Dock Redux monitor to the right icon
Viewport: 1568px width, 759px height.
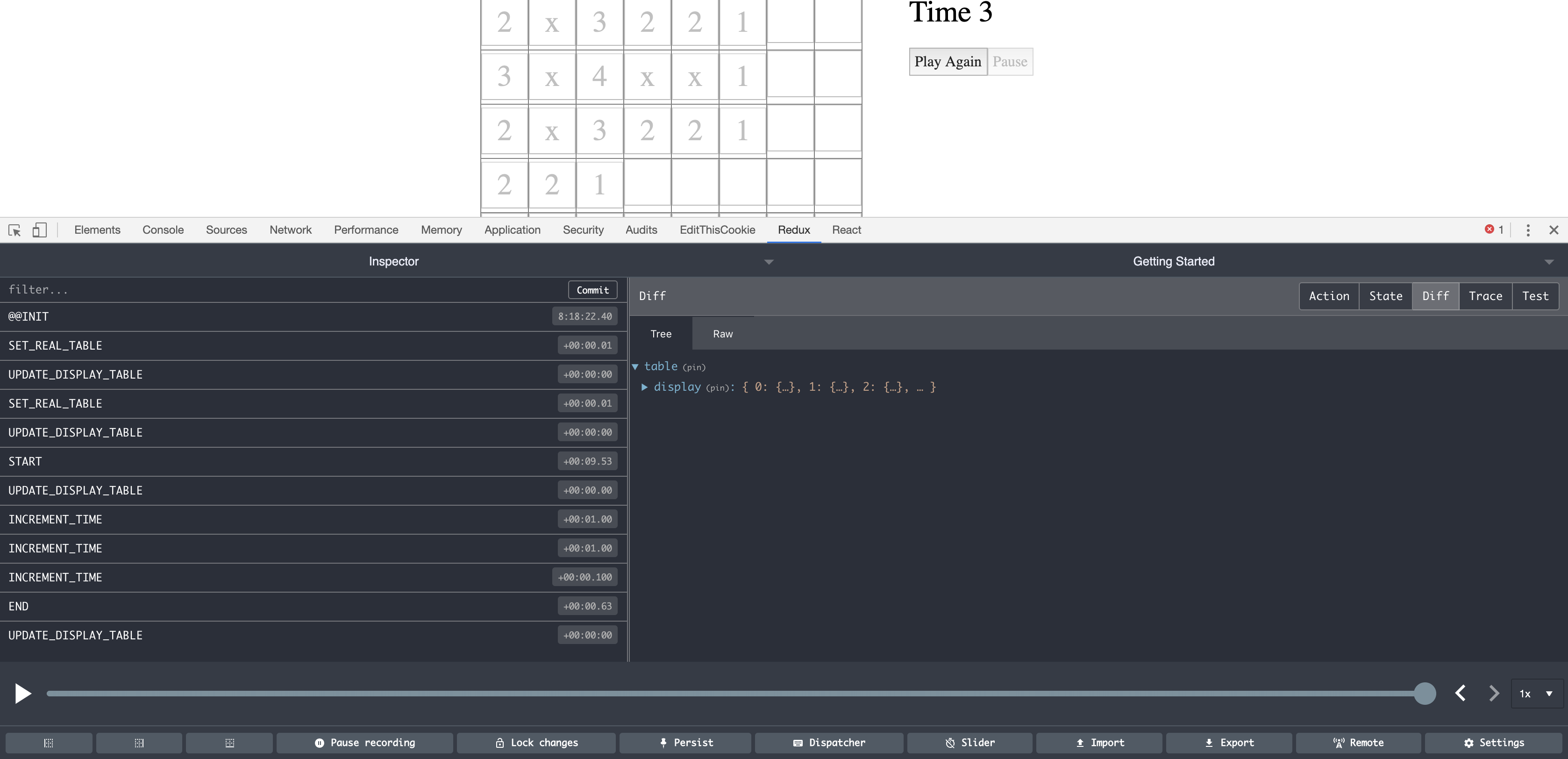(139, 743)
